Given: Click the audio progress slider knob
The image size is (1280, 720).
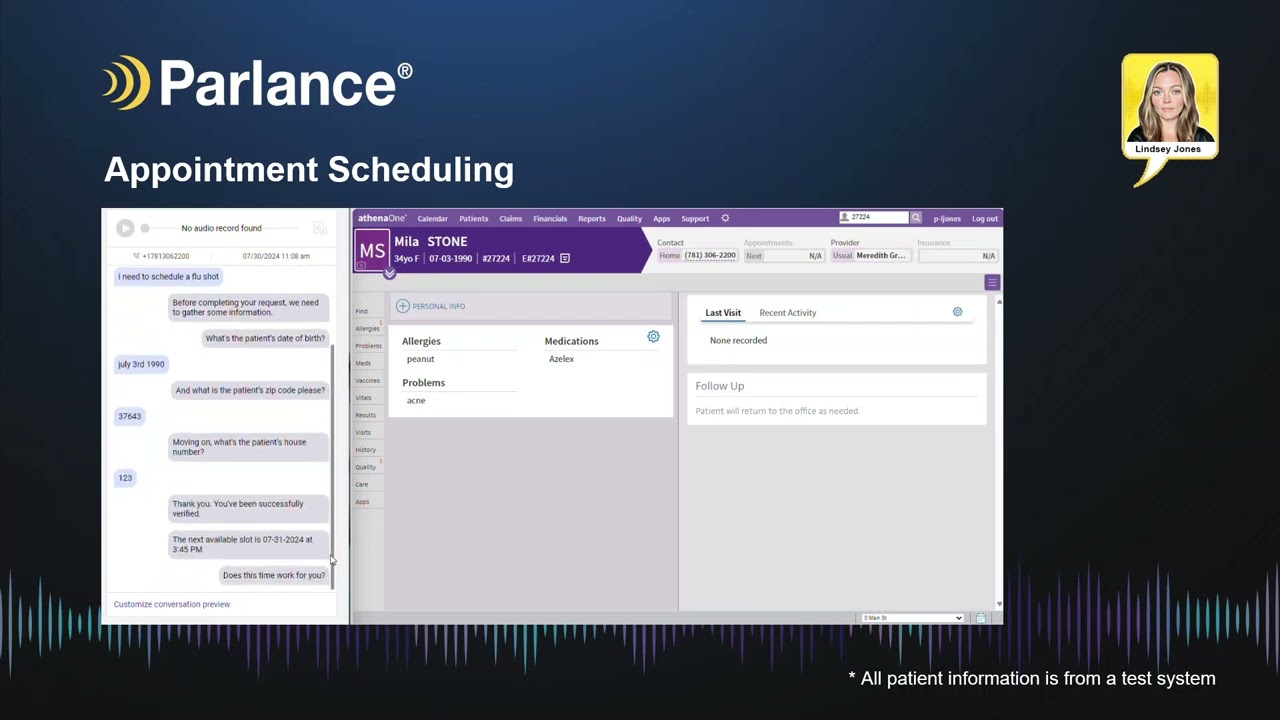Looking at the screenshot, I should point(145,228).
